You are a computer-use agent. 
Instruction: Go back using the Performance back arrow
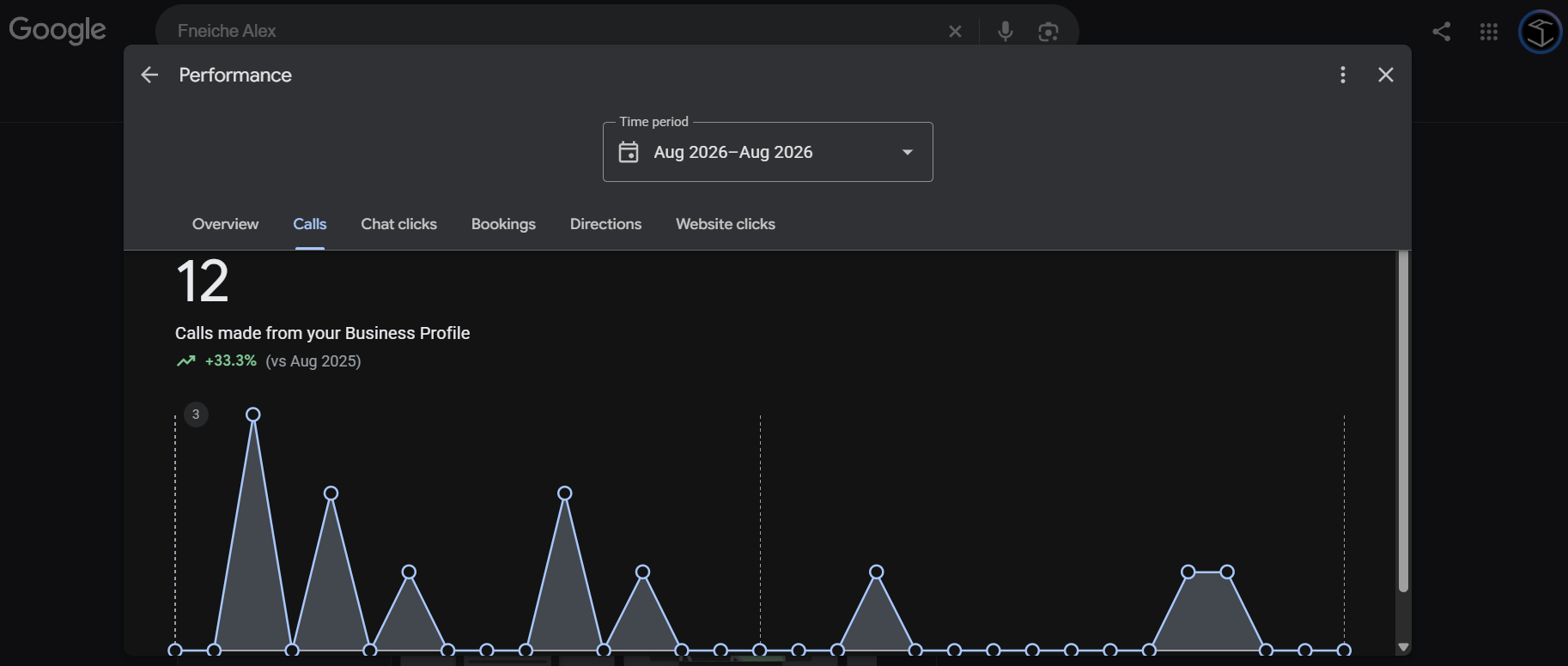tap(149, 75)
